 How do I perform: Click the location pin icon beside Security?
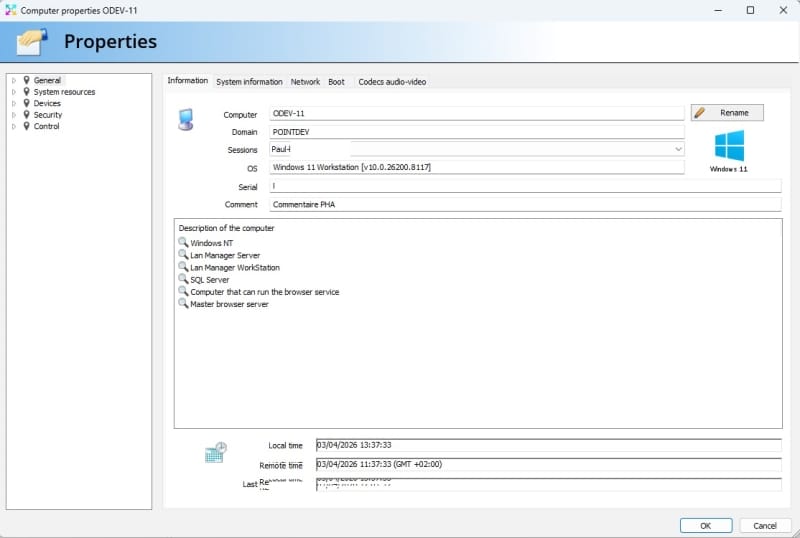click(27, 115)
